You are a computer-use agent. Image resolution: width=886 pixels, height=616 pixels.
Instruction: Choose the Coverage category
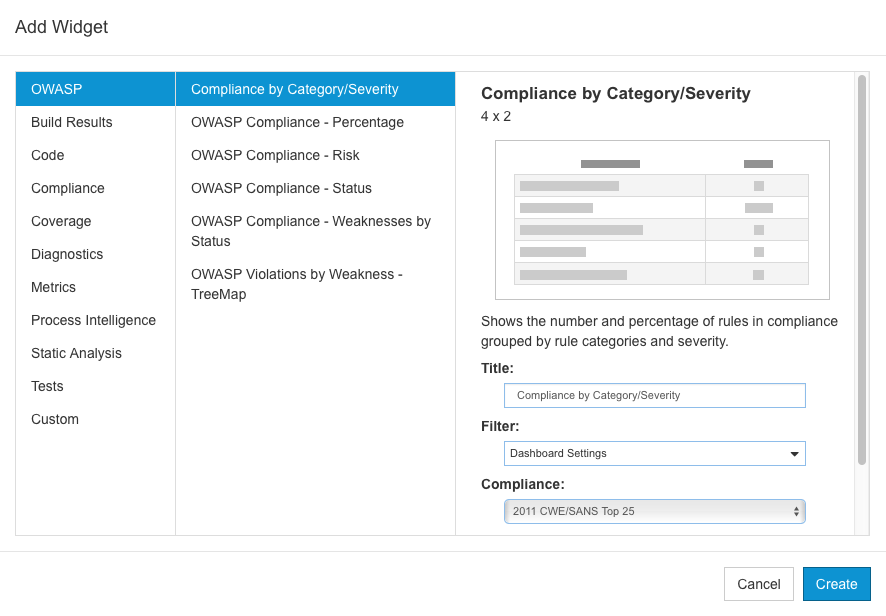[x=95, y=221]
